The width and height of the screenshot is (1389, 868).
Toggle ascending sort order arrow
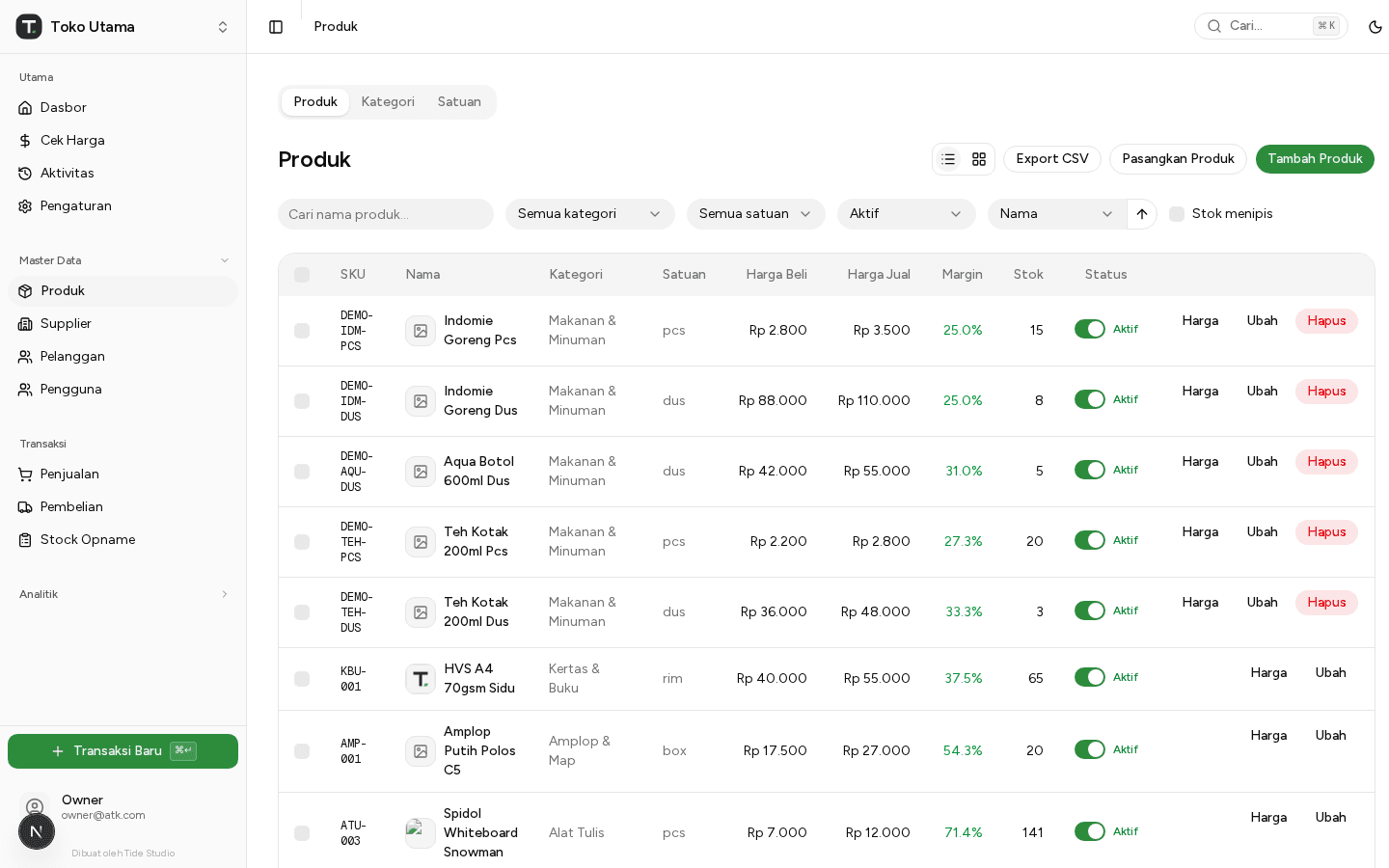[x=1142, y=214]
